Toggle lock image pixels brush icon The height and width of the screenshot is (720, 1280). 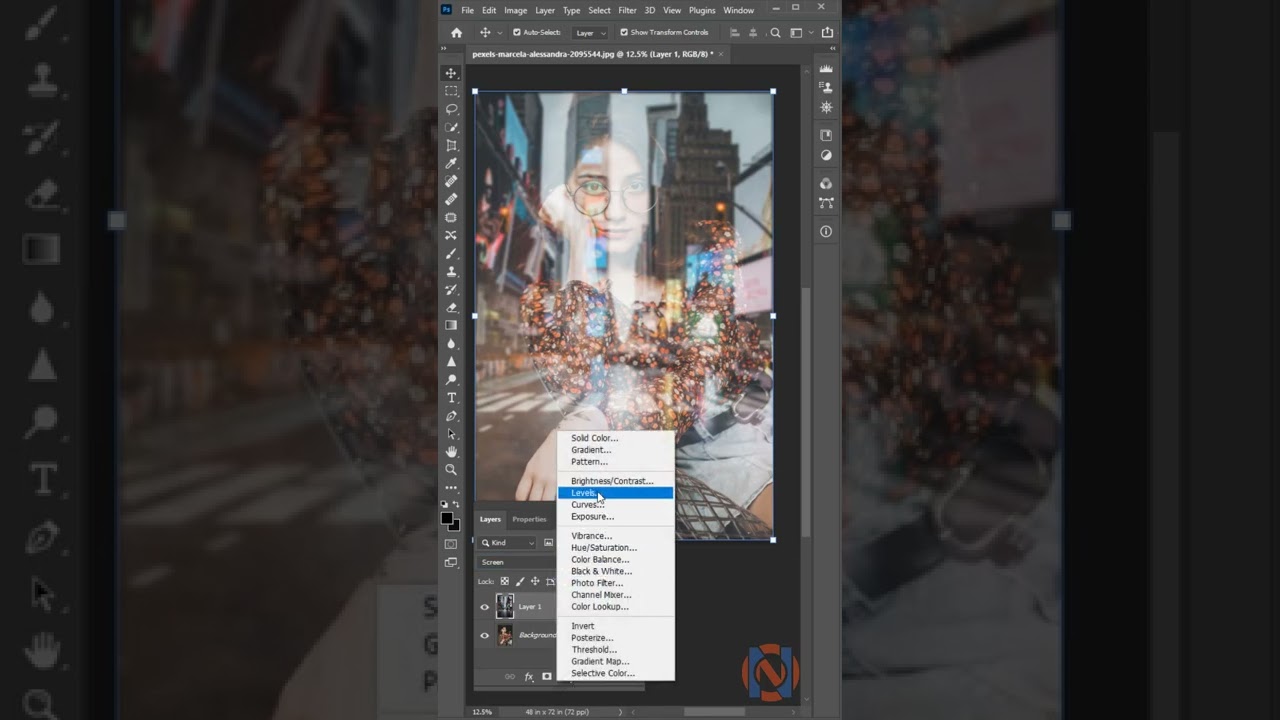pyautogui.click(x=520, y=581)
